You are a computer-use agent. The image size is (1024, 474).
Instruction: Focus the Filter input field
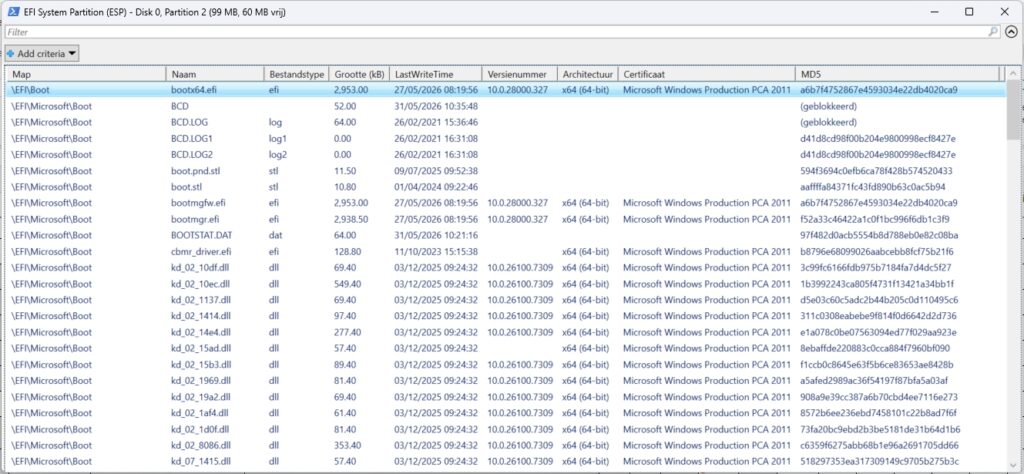tap(496, 31)
